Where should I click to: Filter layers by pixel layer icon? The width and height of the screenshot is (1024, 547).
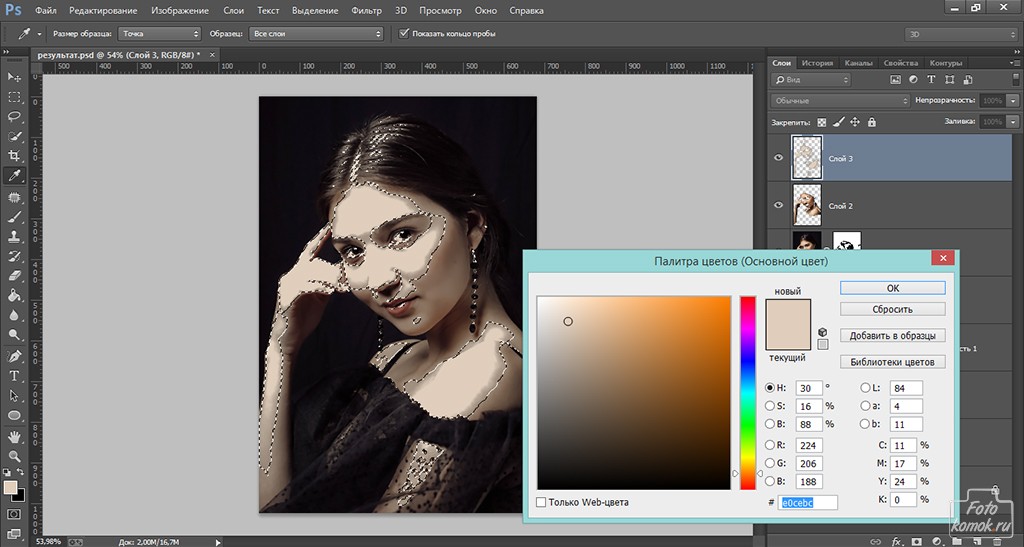(x=895, y=80)
